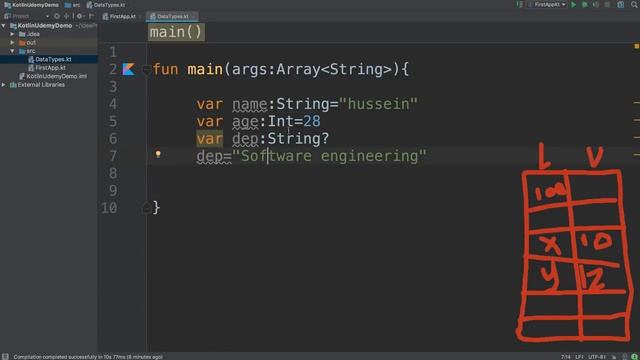Viewport: 640px width, 360px height.
Task: Click DataTypes.kt in the navigation breadcrumb bar
Action: pos(106,5)
